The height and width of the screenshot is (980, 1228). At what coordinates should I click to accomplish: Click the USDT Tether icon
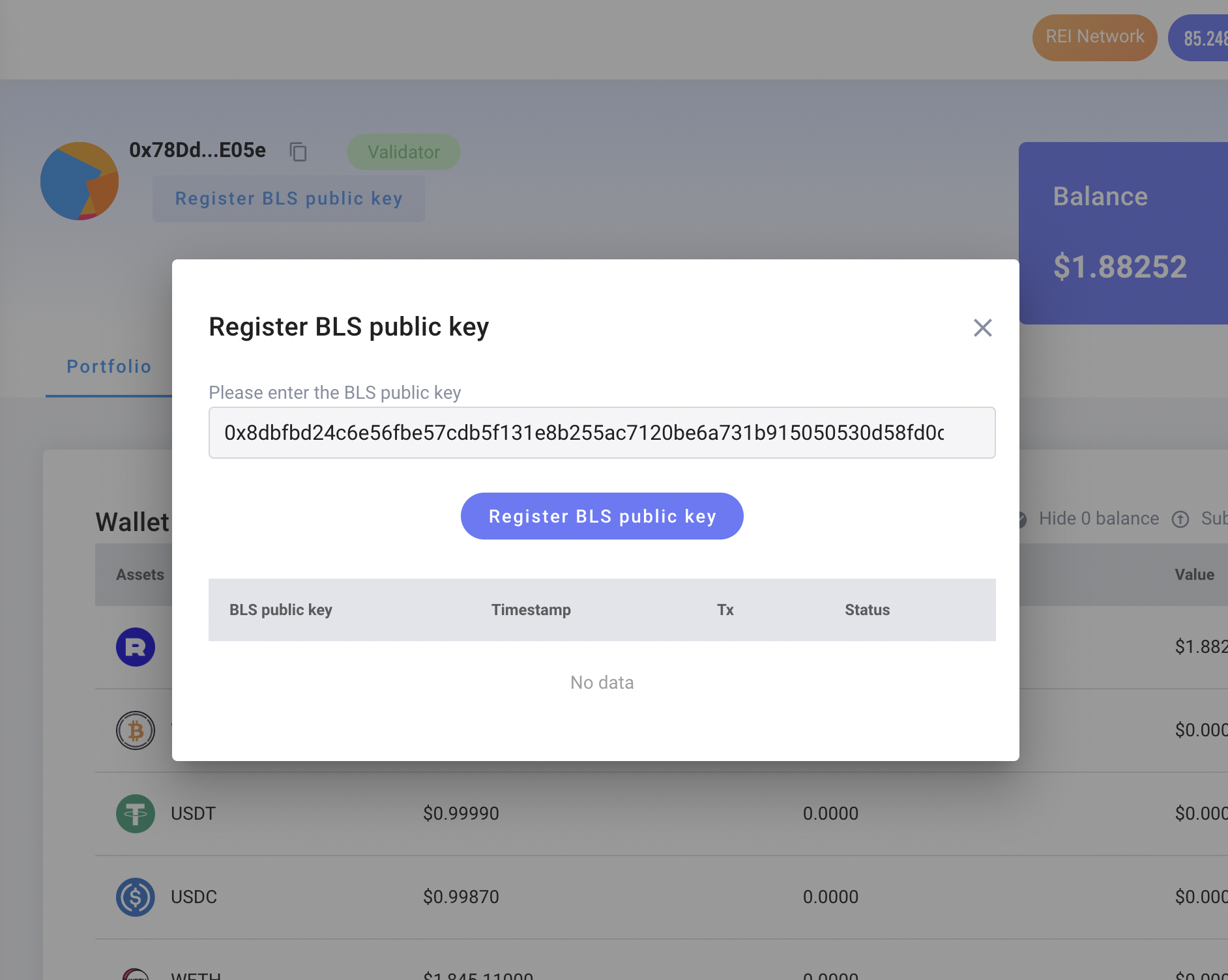click(136, 813)
